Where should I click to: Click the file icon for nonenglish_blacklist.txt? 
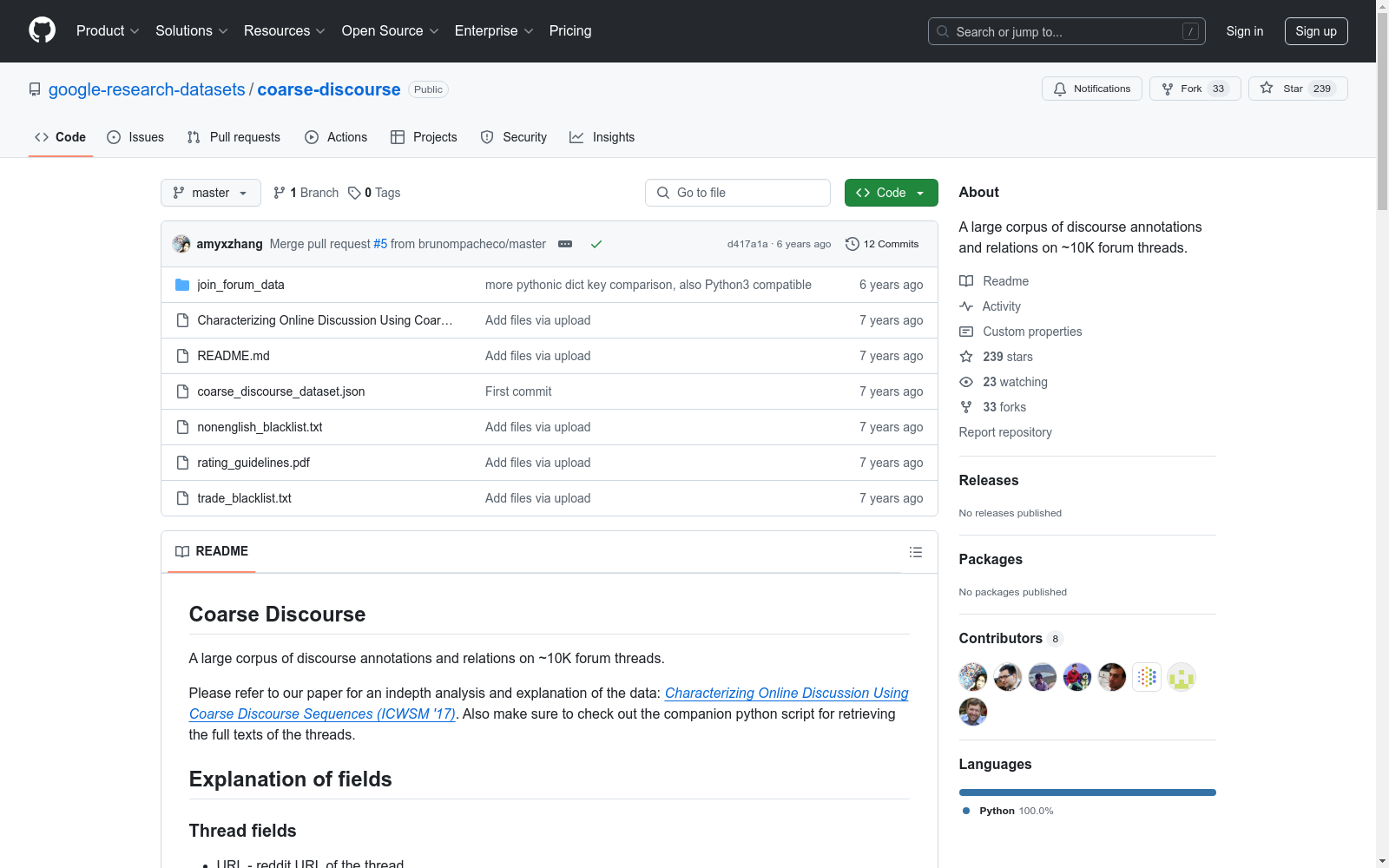(182, 427)
